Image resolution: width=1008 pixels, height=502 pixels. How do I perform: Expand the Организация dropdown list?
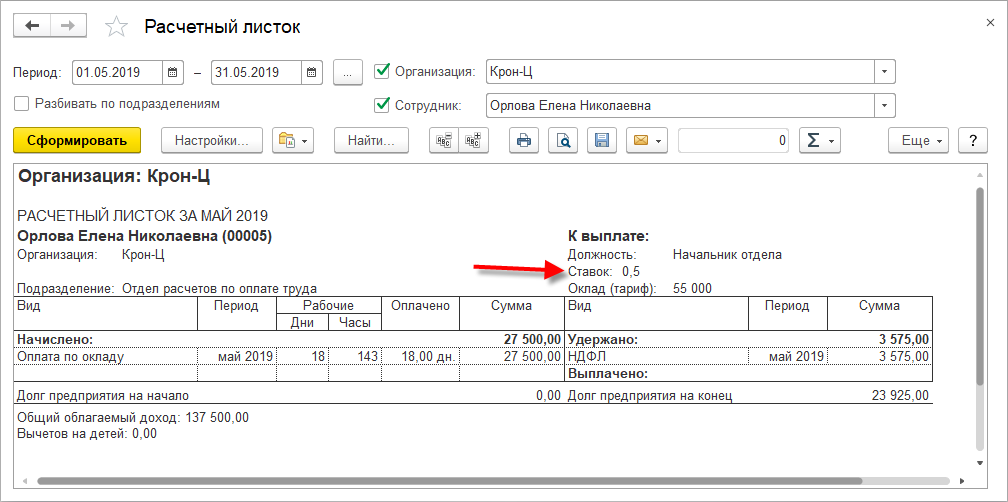pos(885,71)
